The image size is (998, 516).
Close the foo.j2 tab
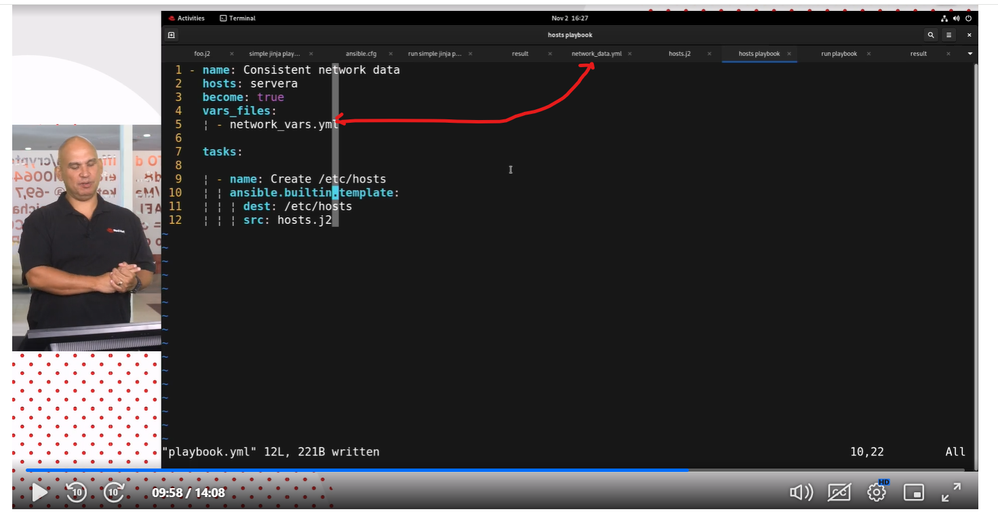coord(232,54)
